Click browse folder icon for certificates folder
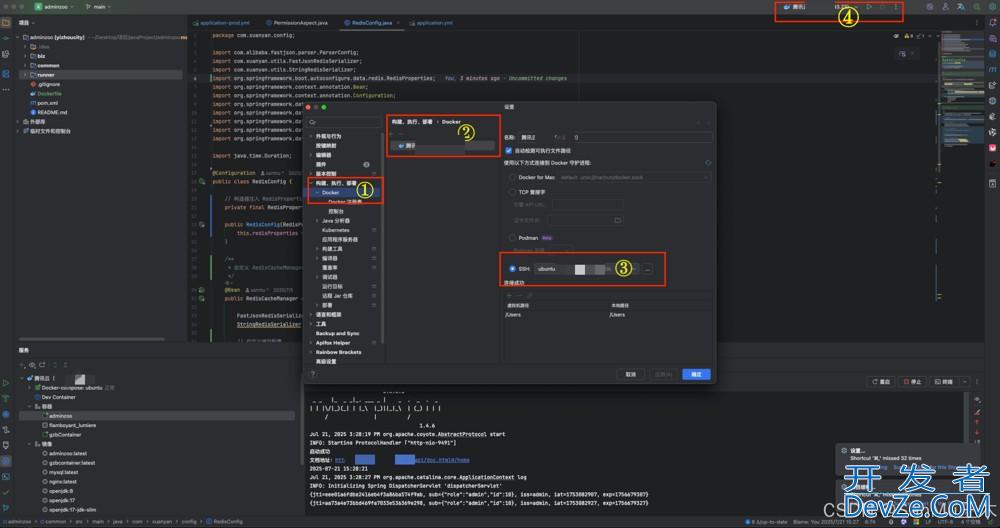The width and height of the screenshot is (1000, 528). click(617, 220)
